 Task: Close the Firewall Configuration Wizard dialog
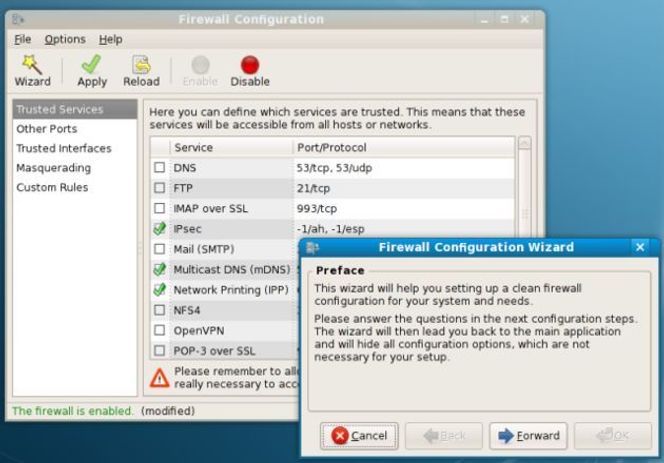pyautogui.click(x=640, y=247)
